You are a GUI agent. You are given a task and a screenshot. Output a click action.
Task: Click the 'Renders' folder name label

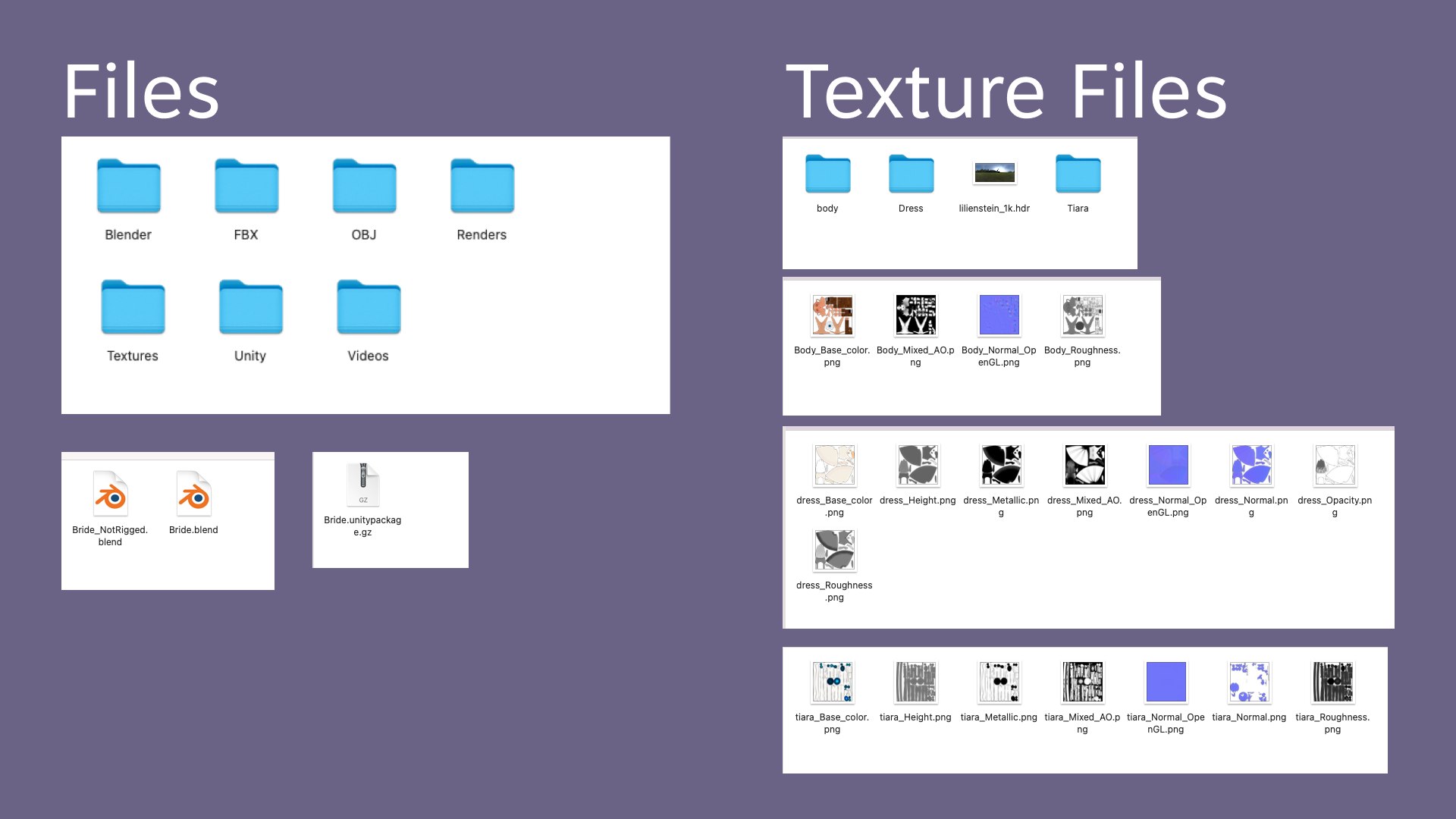(x=482, y=235)
